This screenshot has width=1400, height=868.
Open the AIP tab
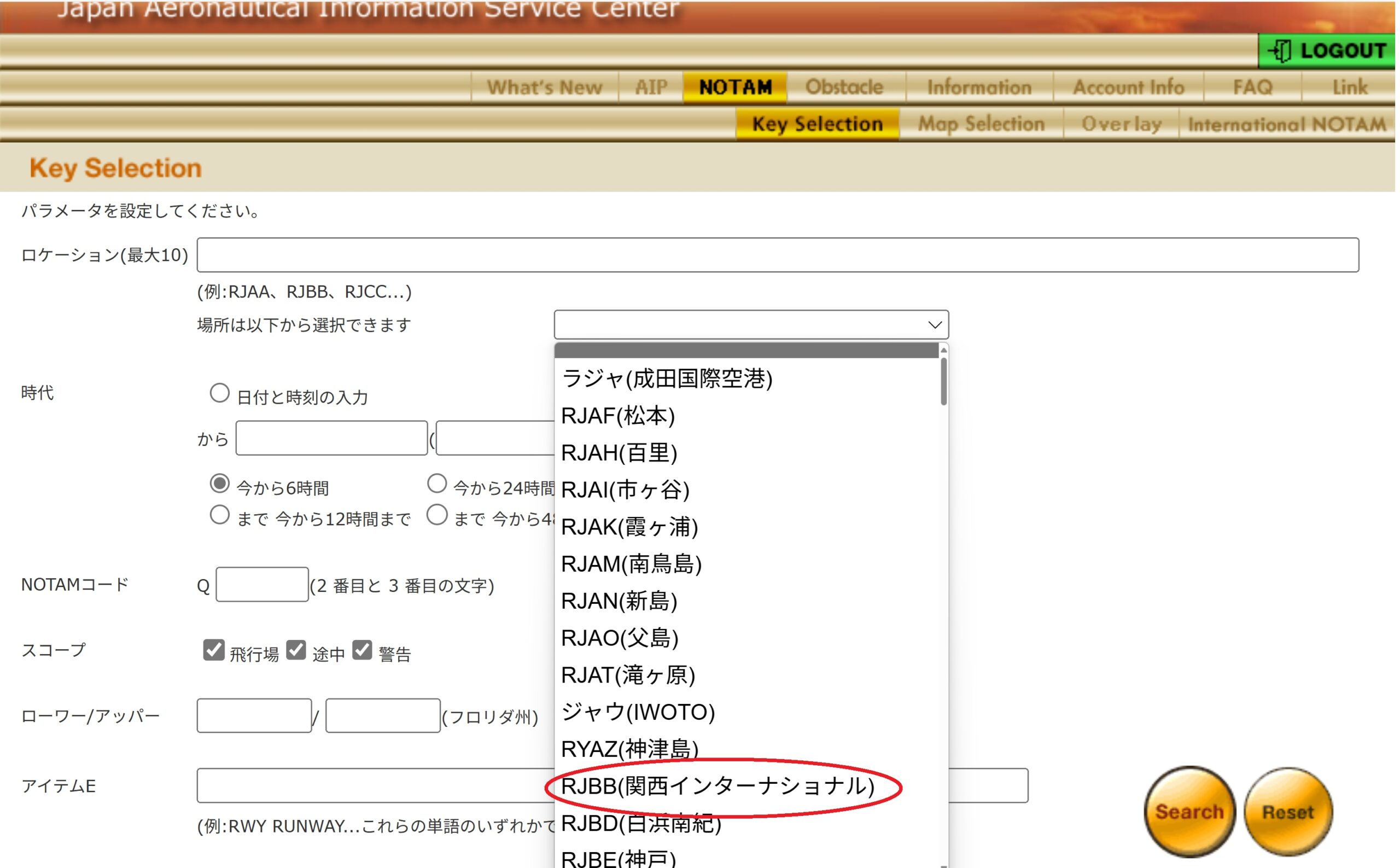[x=651, y=88]
